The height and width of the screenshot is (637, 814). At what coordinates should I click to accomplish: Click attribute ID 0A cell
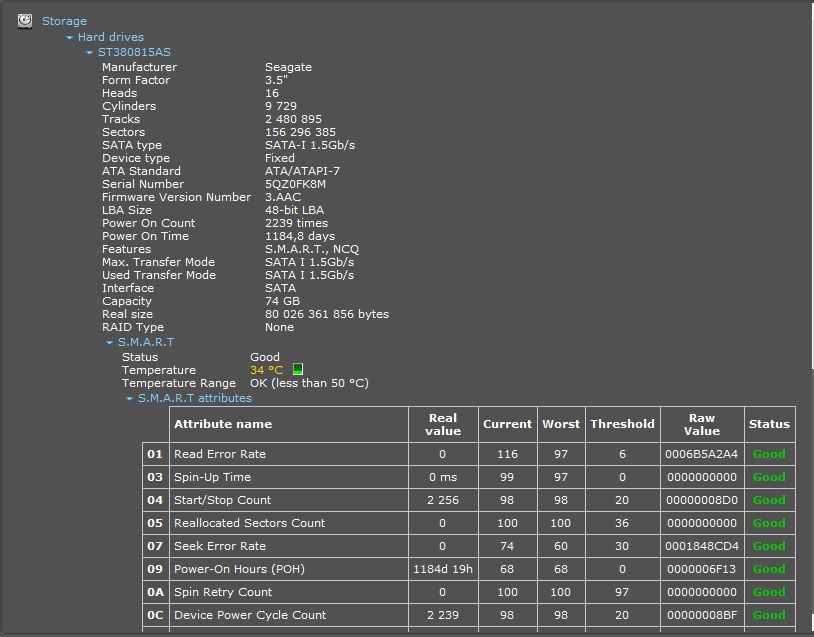coord(155,592)
